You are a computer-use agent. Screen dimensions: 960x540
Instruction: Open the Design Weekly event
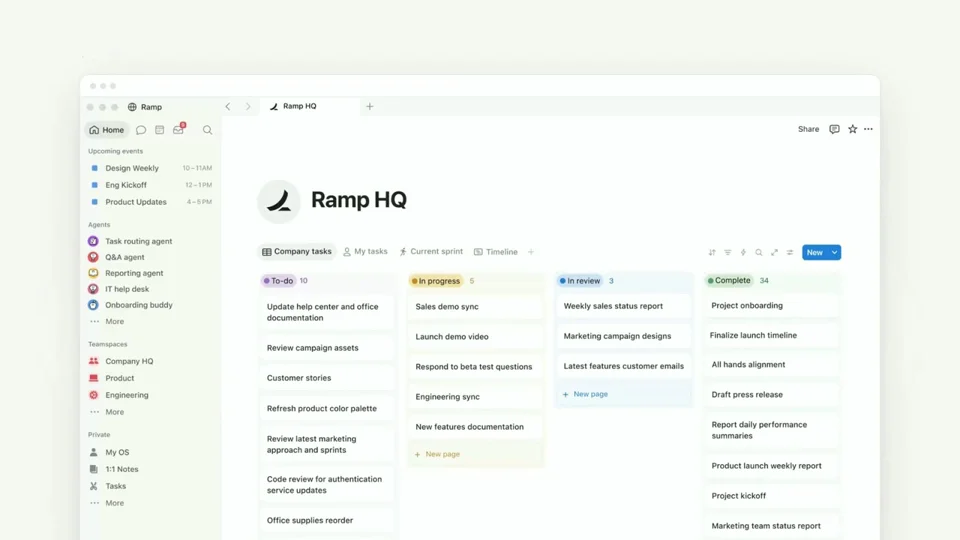pos(150,168)
